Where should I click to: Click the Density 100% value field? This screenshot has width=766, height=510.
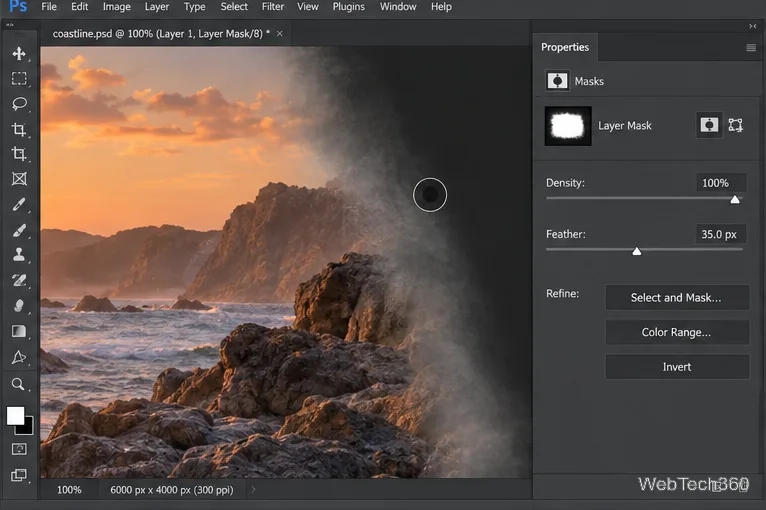(x=721, y=183)
